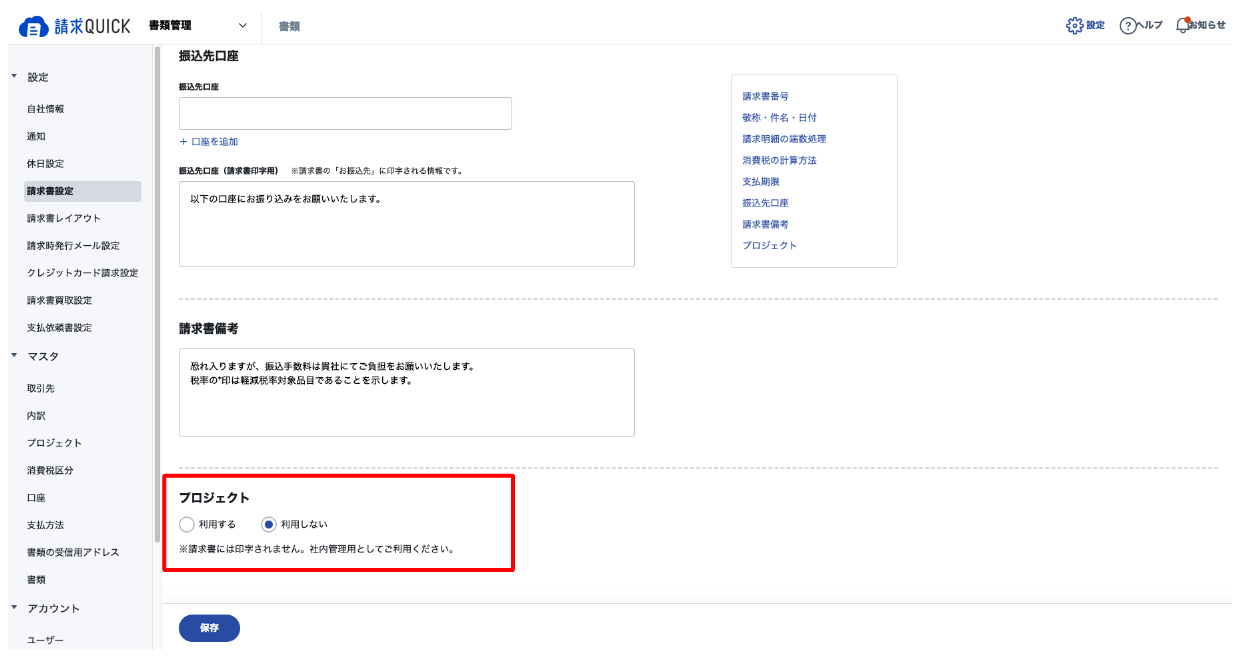Viewport: 1237px width, 657px height.
Task: Click the 振込先口座 input field
Action: coord(345,113)
